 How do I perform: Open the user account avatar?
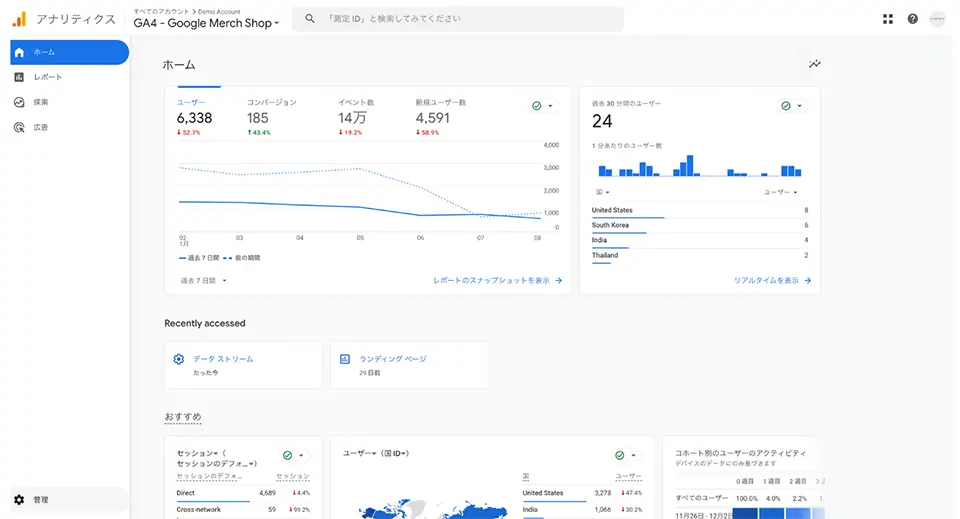[x=937, y=19]
